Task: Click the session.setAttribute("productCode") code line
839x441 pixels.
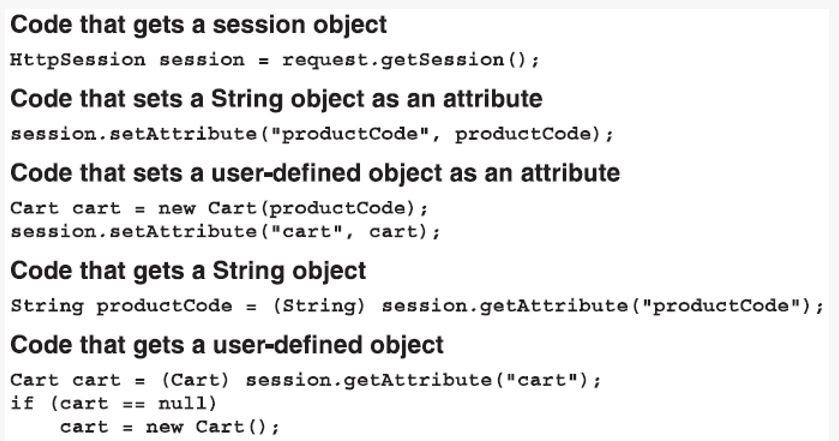Action: (312, 134)
